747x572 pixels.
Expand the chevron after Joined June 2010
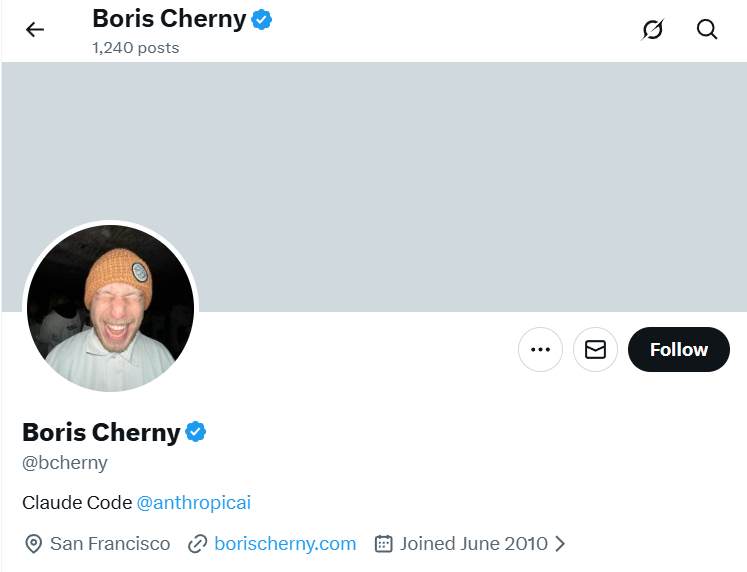click(x=560, y=544)
